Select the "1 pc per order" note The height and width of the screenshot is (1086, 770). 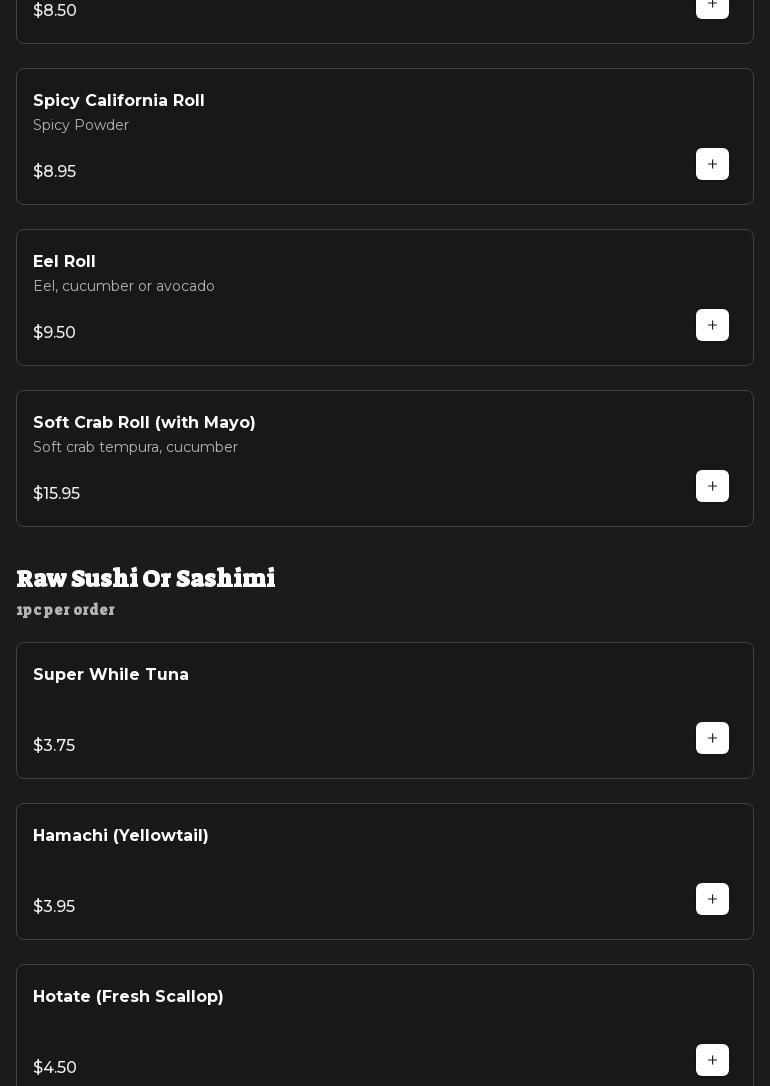66,610
